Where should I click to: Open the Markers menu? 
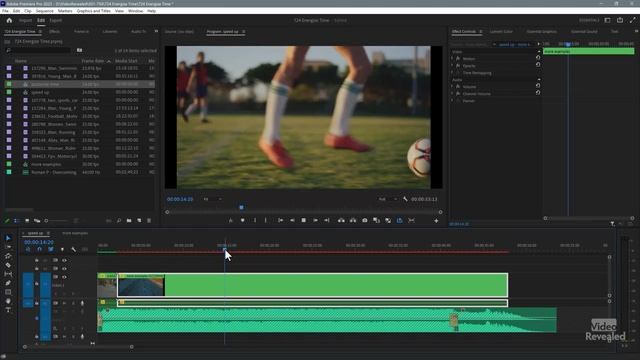point(65,11)
